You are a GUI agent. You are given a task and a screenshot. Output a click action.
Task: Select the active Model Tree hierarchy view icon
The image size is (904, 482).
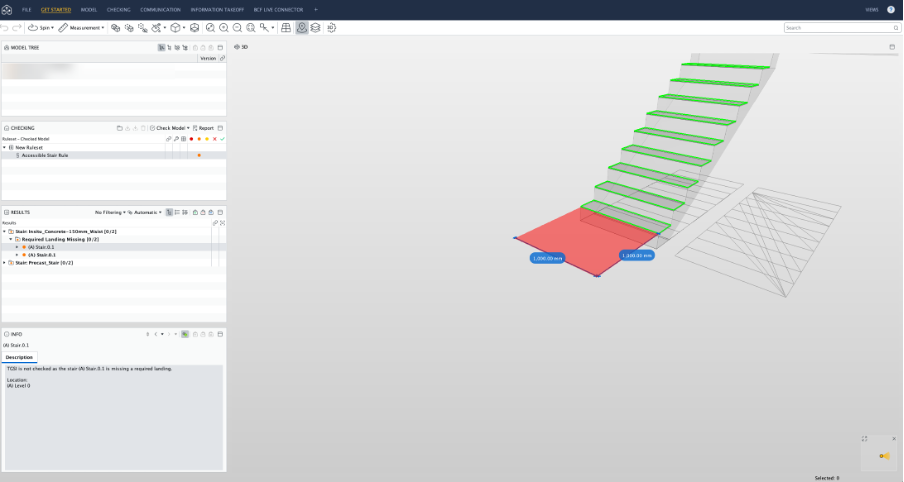click(161, 48)
